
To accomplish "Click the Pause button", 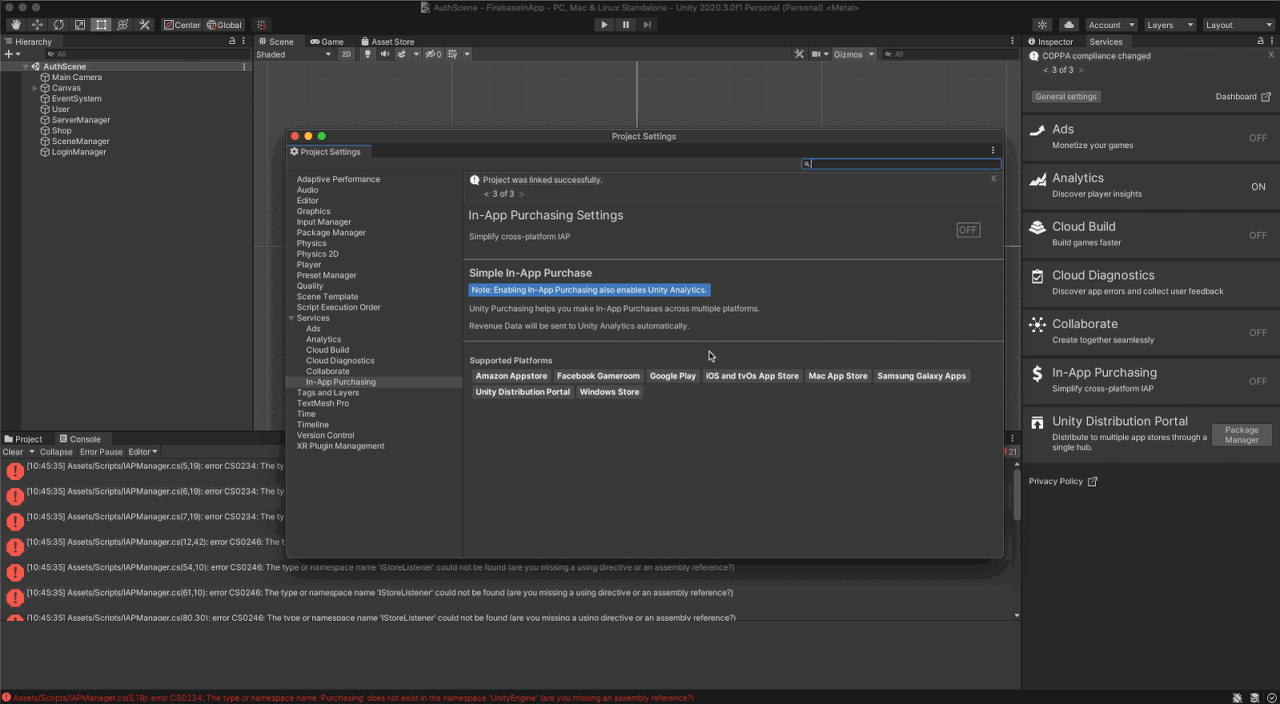I will coord(626,25).
